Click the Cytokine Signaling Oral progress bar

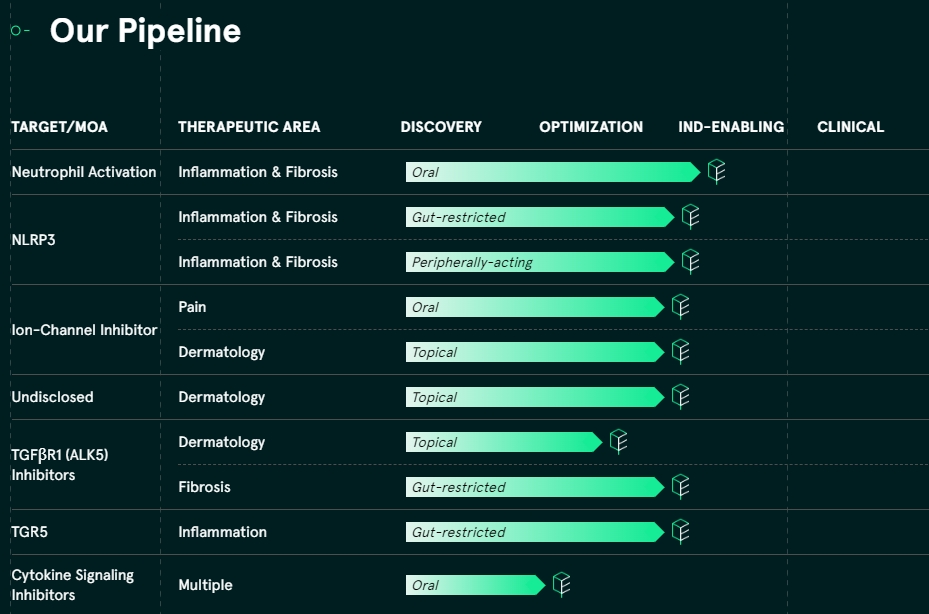pos(475,585)
